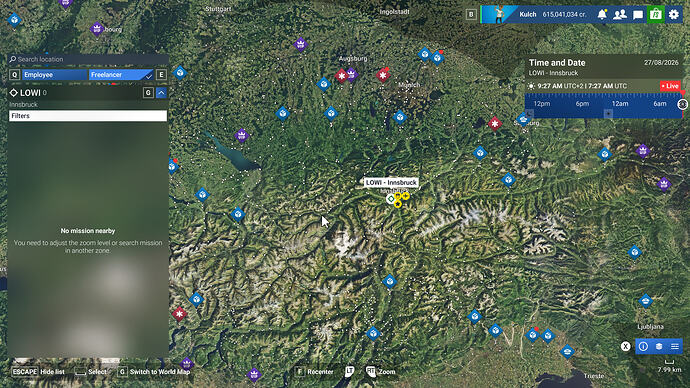This screenshot has width=690, height=388.
Task: Click the E next-tab key hint
Action: (x=161, y=75)
